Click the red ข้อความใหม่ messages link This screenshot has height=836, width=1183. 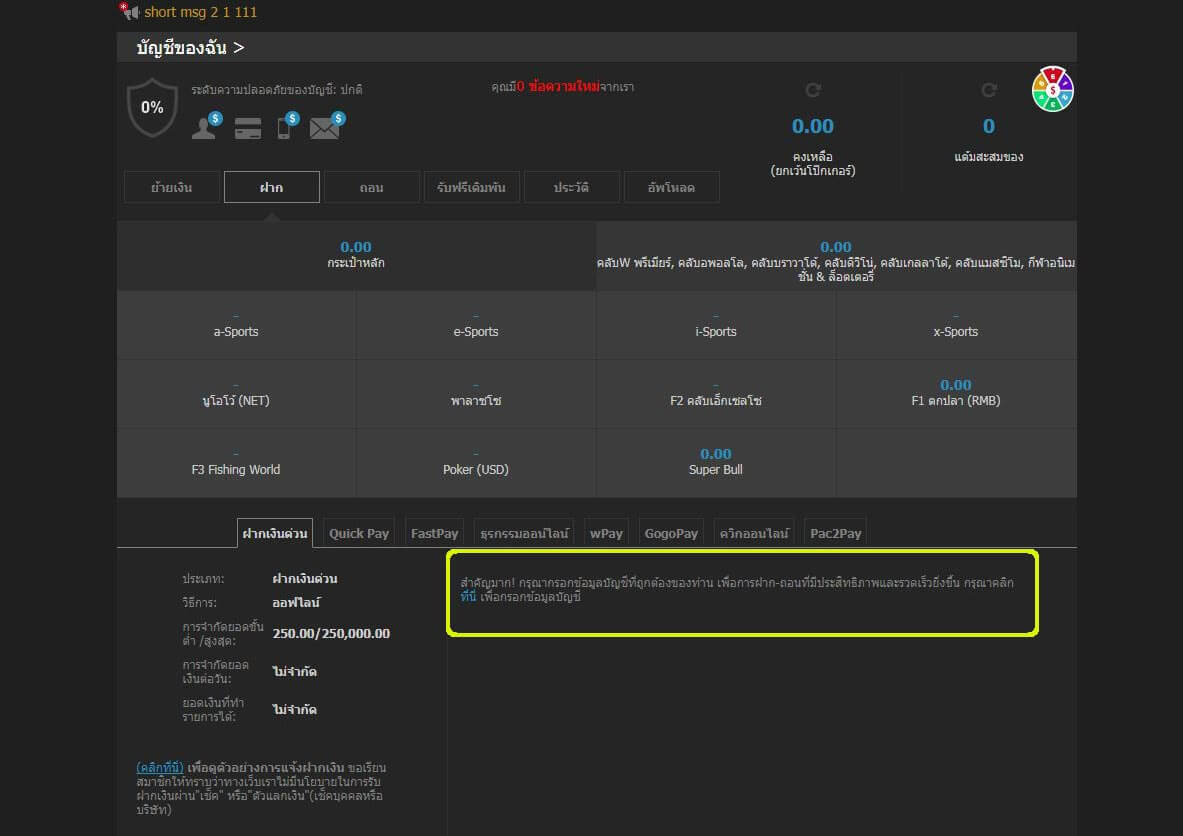pos(559,87)
